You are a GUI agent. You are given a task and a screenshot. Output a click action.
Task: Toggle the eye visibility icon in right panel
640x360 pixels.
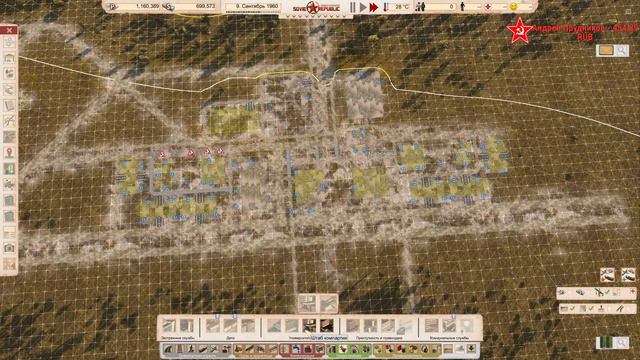pyautogui.click(x=562, y=292)
